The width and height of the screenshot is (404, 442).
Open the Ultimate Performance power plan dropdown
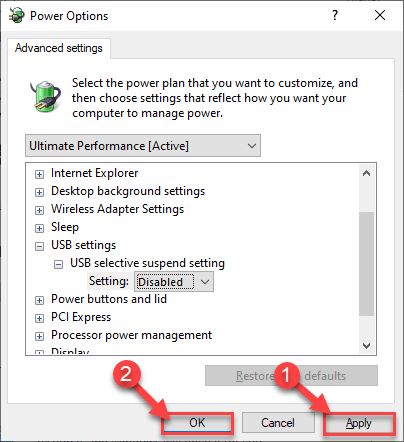[x=143, y=146]
